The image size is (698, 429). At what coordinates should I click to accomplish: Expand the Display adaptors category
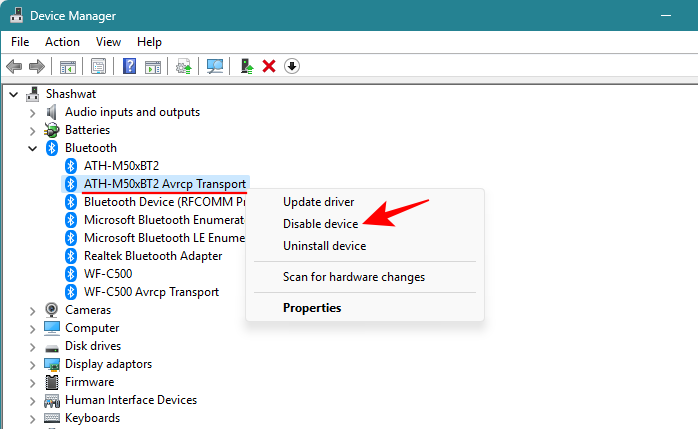32,365
